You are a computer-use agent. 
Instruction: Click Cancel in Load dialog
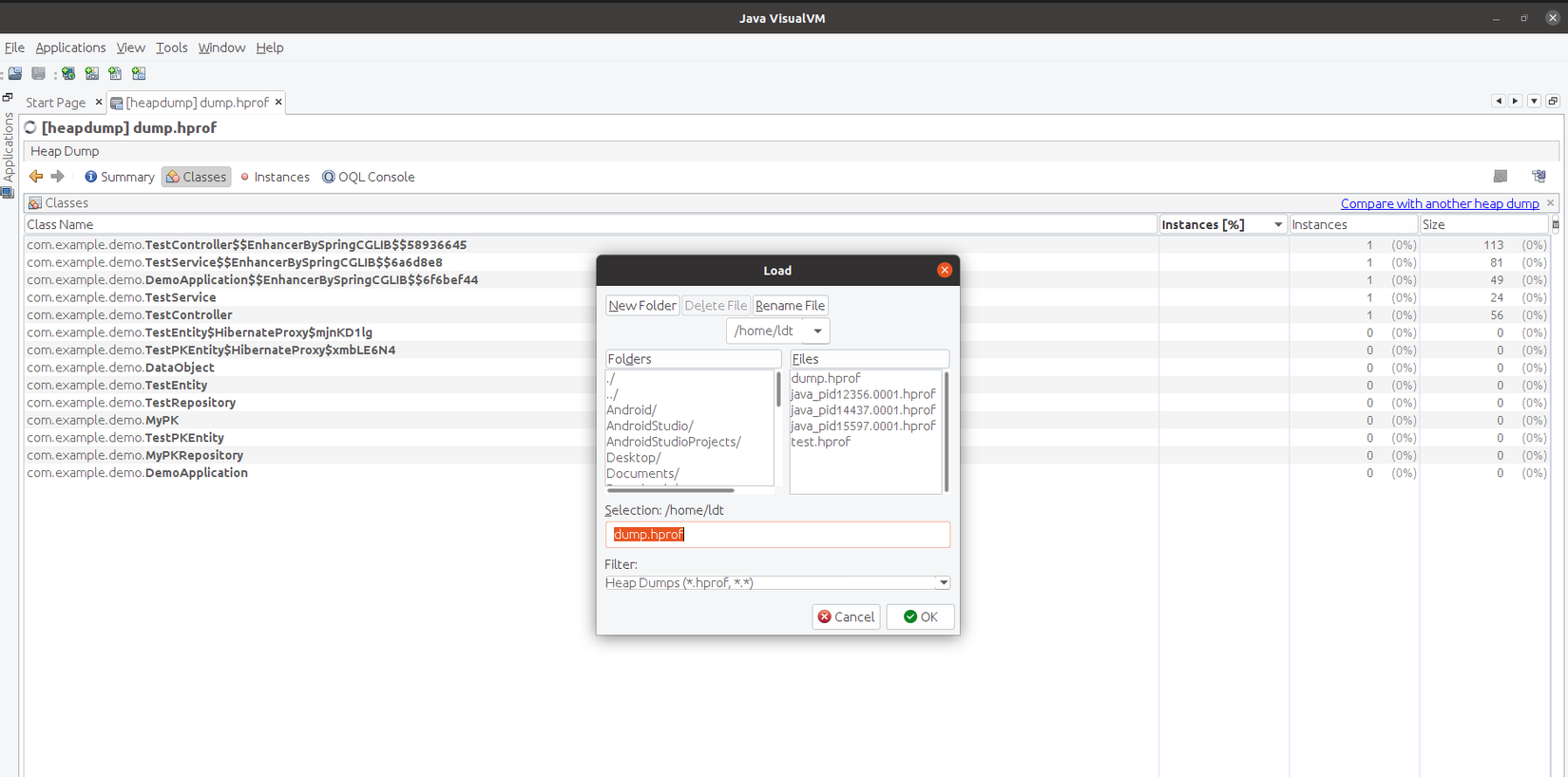846,616
